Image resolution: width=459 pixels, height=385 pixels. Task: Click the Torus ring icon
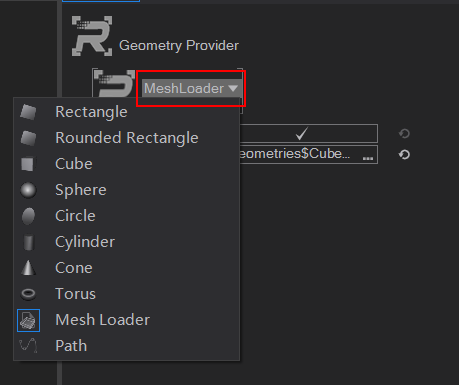point(28,294)
